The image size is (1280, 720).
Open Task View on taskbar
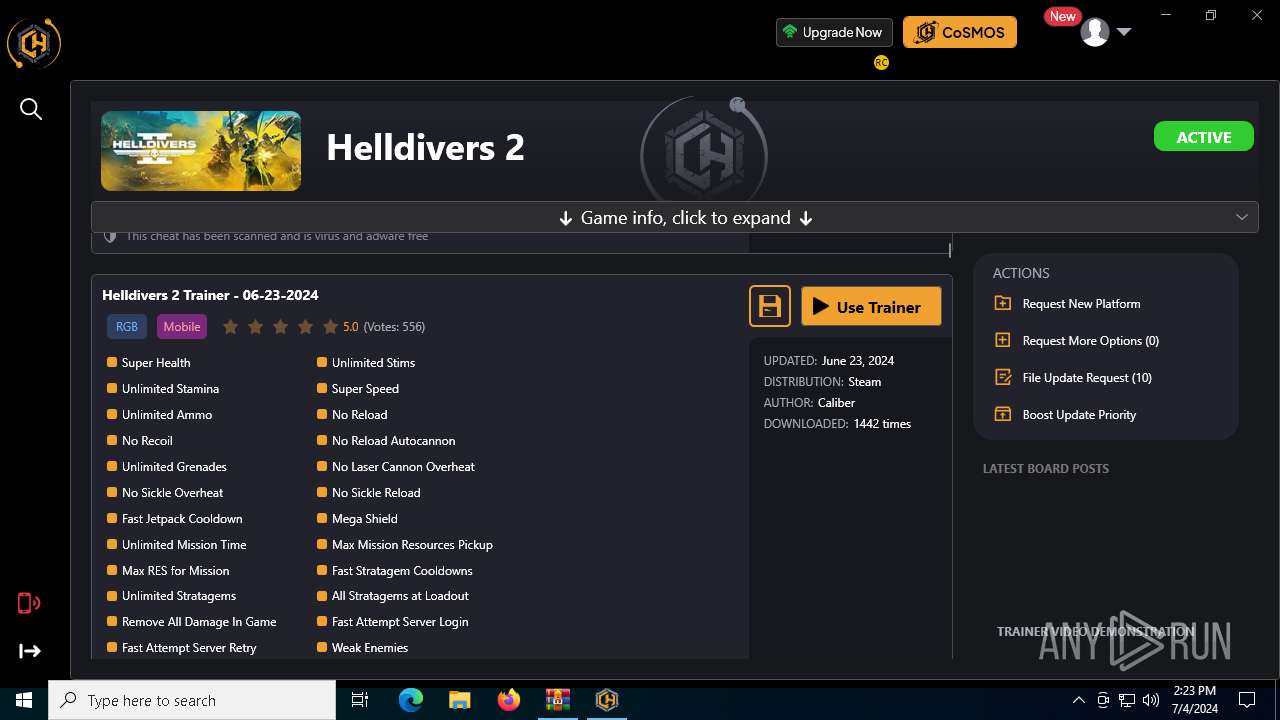360,700
